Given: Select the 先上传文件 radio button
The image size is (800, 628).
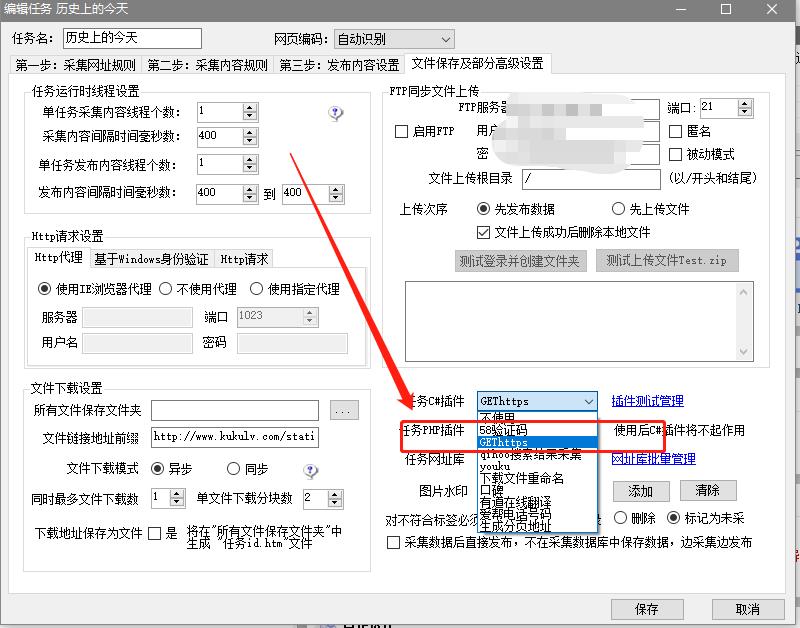Looking at the screenshot, I should (x=618, y=209).
